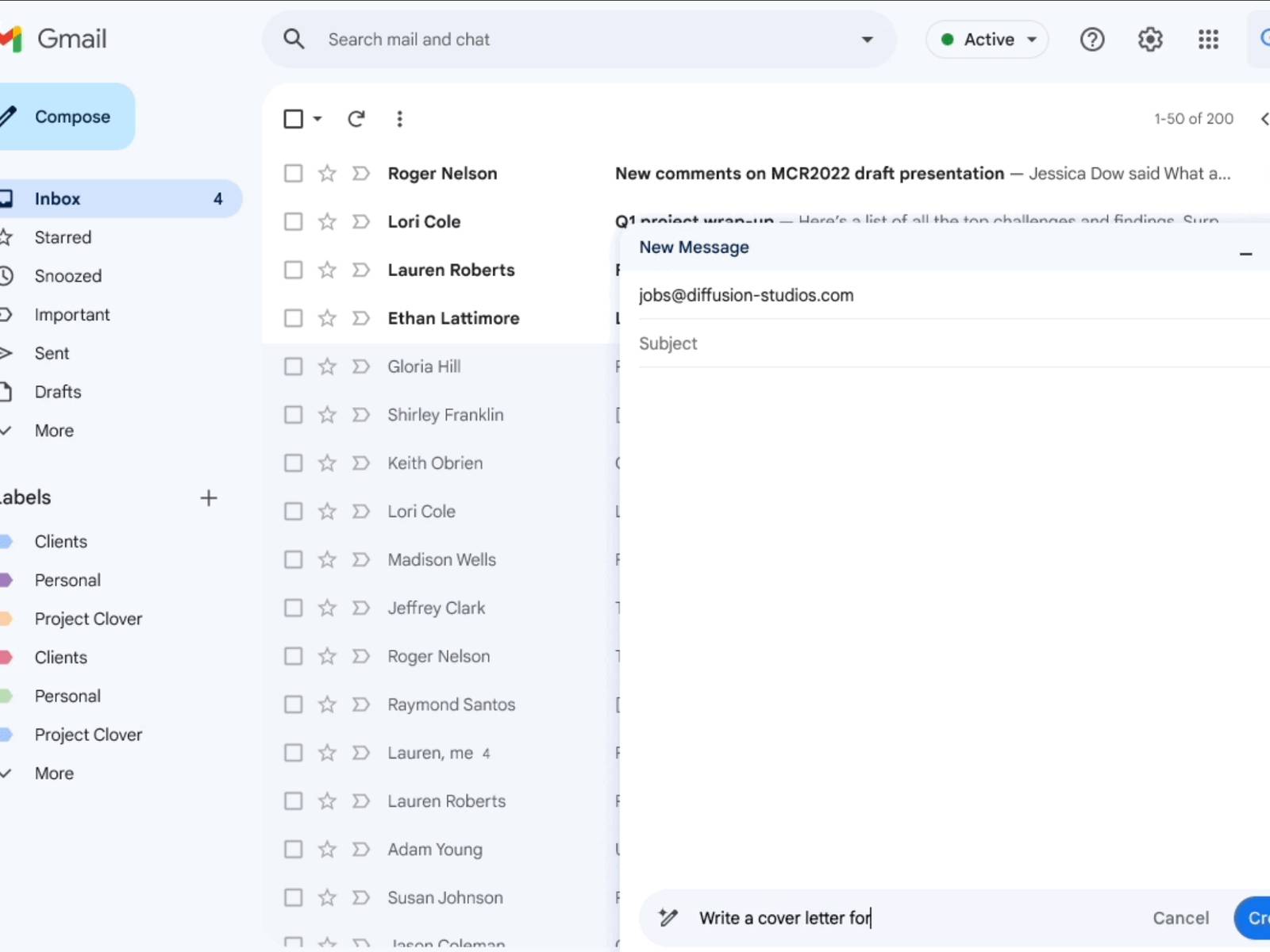Open the Google apps grid
The image size is (1270, 952).
[x=1207, y=39]
